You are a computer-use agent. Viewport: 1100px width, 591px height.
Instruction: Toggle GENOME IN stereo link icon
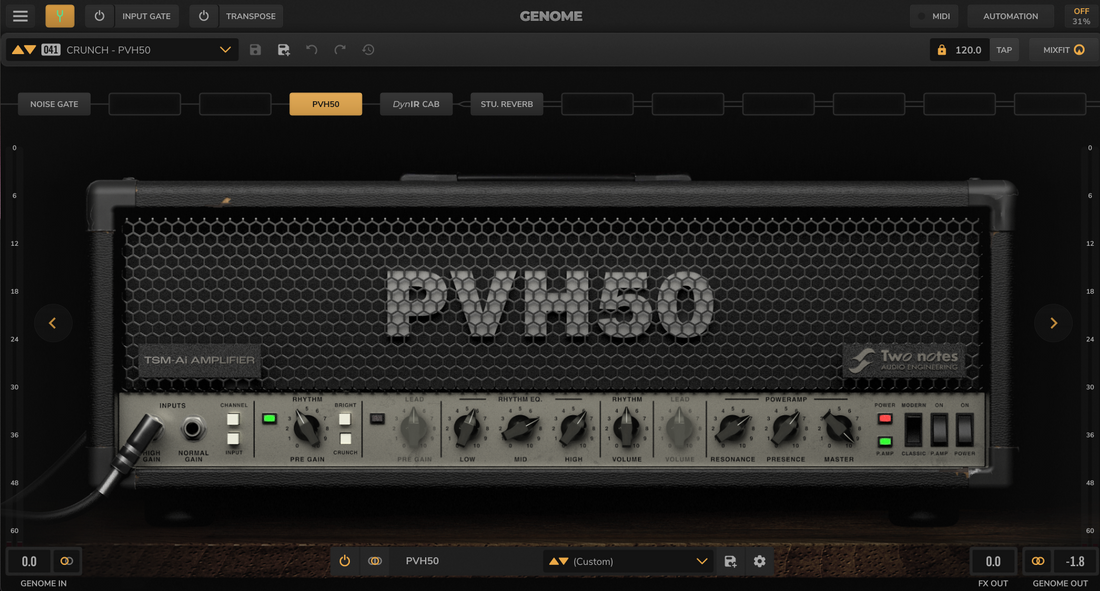[67, 562]
